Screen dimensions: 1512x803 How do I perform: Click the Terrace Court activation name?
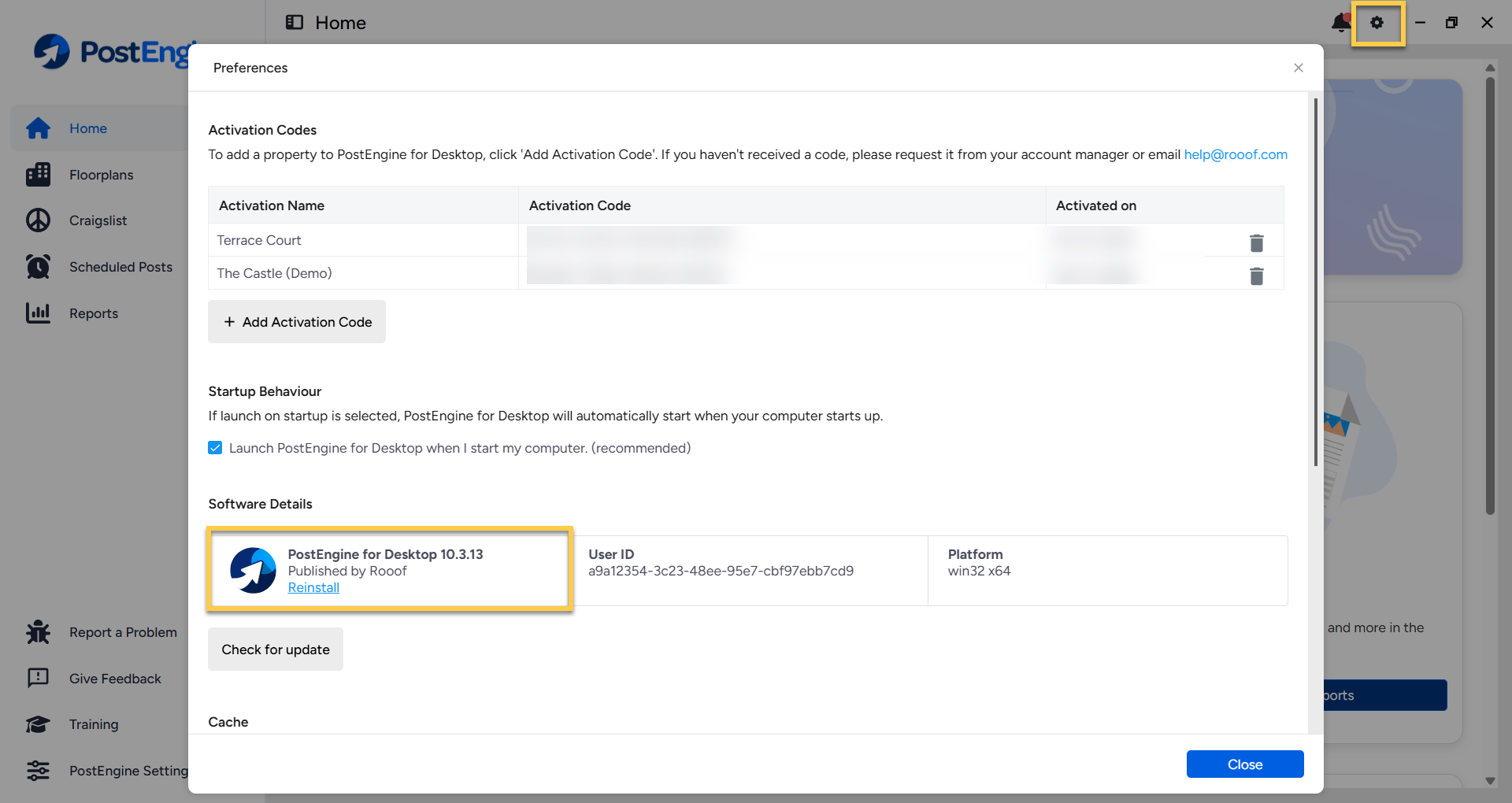pyautogui.click(x=259, y=240)
